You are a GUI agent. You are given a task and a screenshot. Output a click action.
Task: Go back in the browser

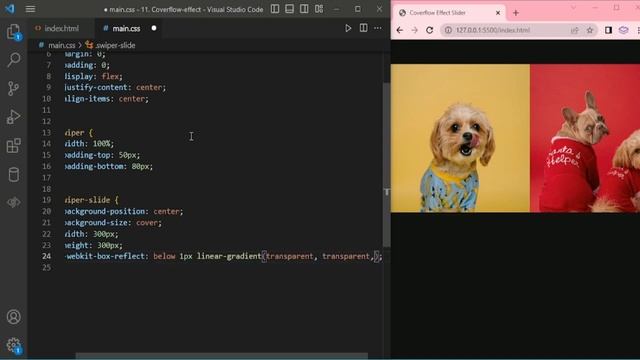pyautogui.click(x=400, y=30)
